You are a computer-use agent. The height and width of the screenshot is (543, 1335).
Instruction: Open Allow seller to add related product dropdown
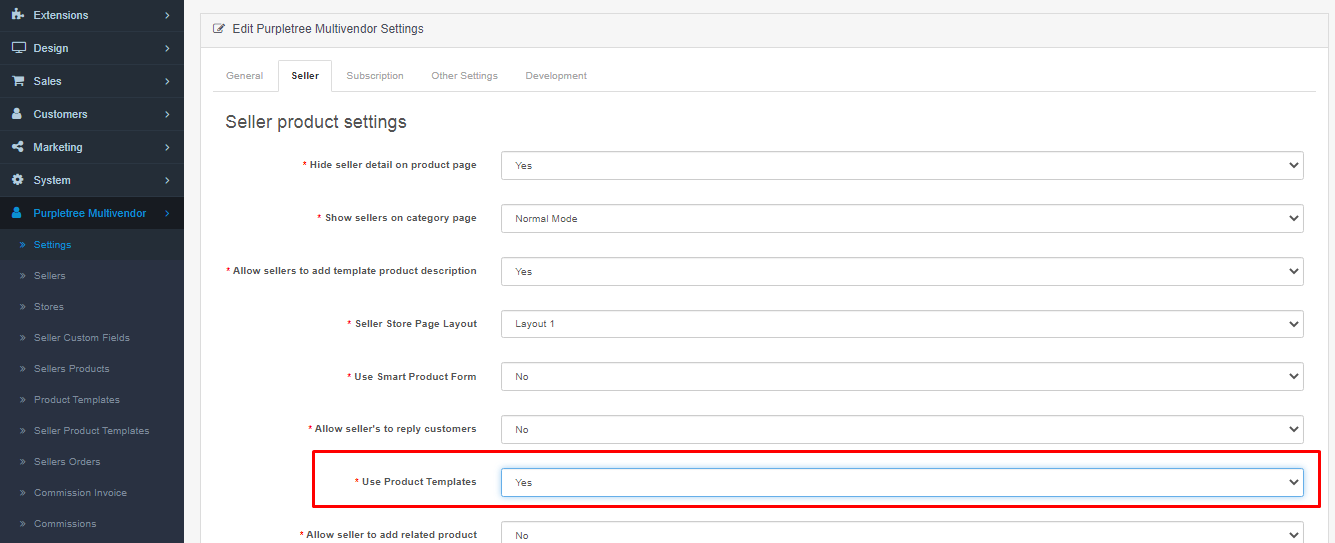tap(902, 533)
